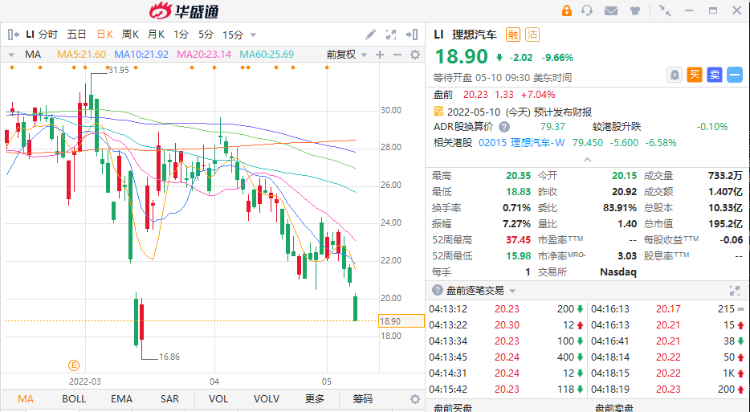This screenshot has width=750, height=412.
Task: Expand the MA indicator triangle menu
Action: point(11,55)
